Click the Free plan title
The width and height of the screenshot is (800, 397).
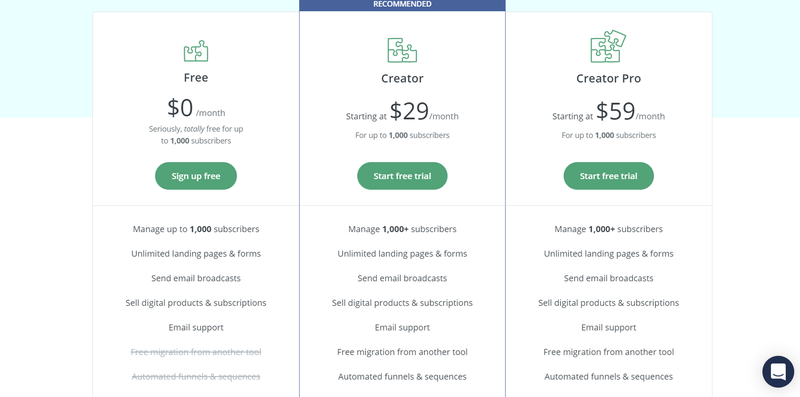pos(196,78)
